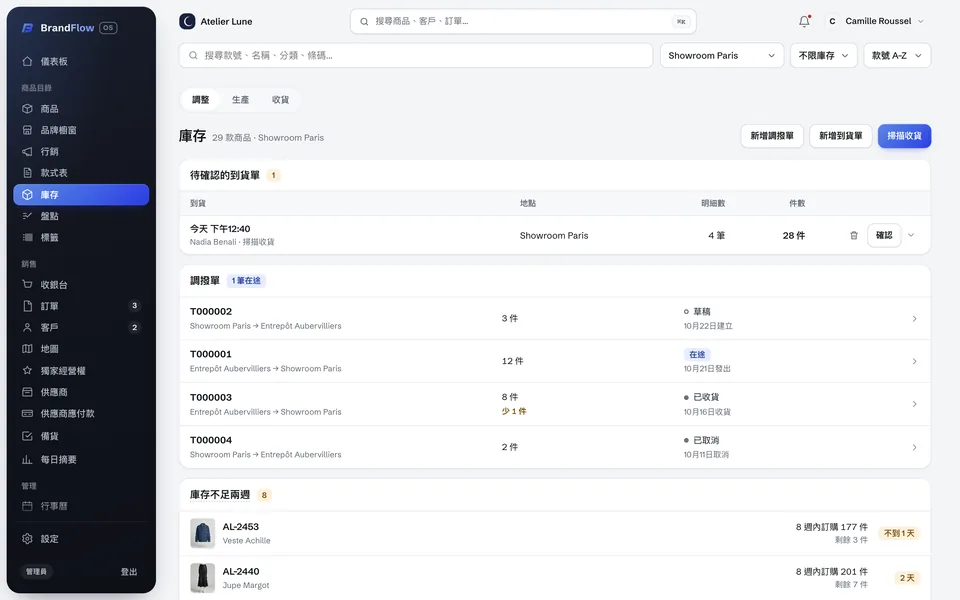The height and width of the screenshot is (600, 960).
Task: Open the AL-2453 Veste Achille thumbnail
Action: point(202,533)
